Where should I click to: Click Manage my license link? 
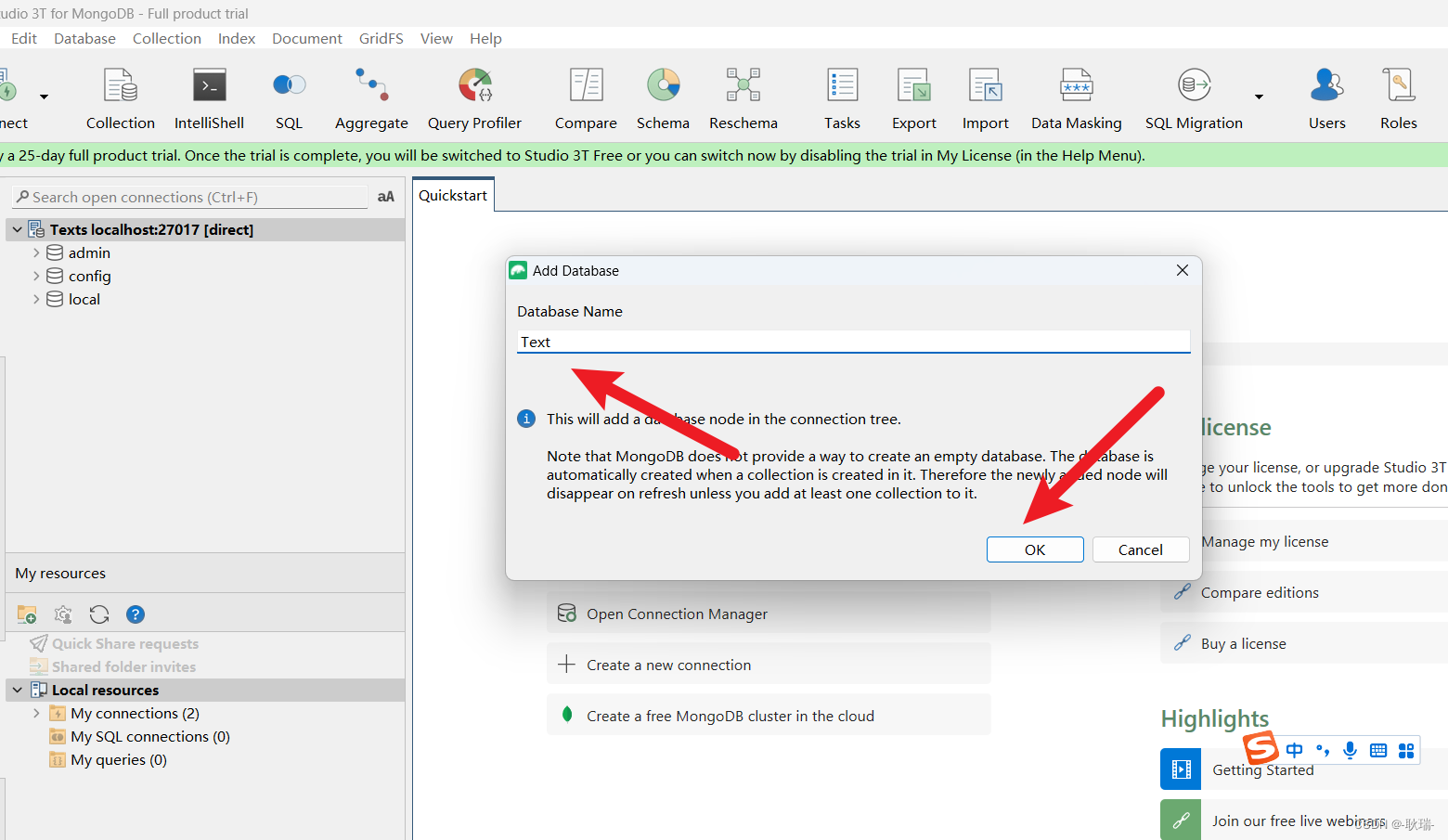click(1264, 541)
